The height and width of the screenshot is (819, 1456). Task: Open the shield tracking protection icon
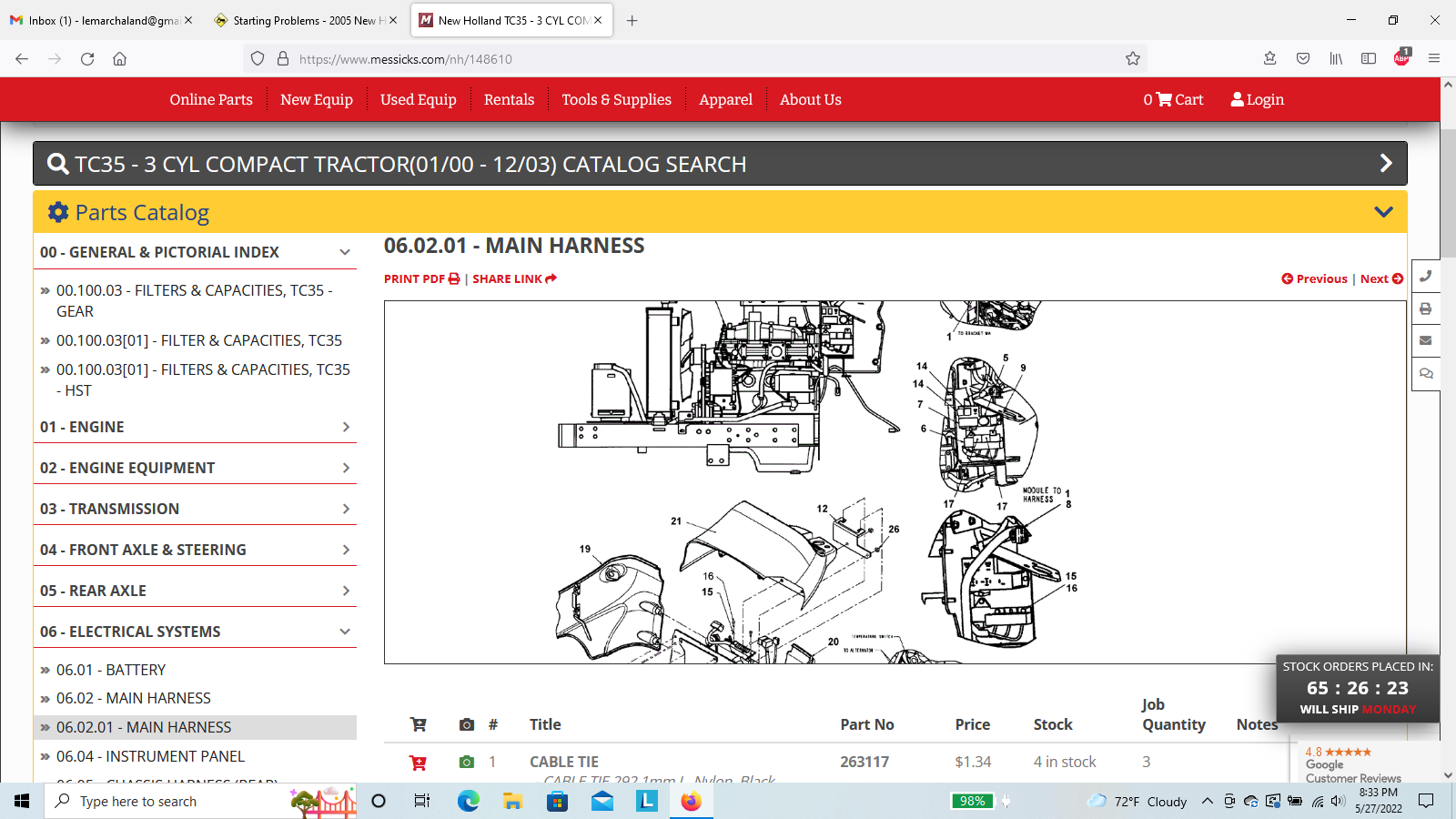[258, 59]
